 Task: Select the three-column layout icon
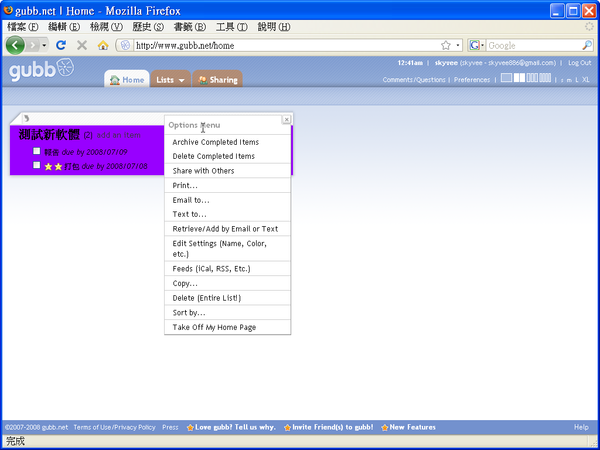[x=532, y=78]
